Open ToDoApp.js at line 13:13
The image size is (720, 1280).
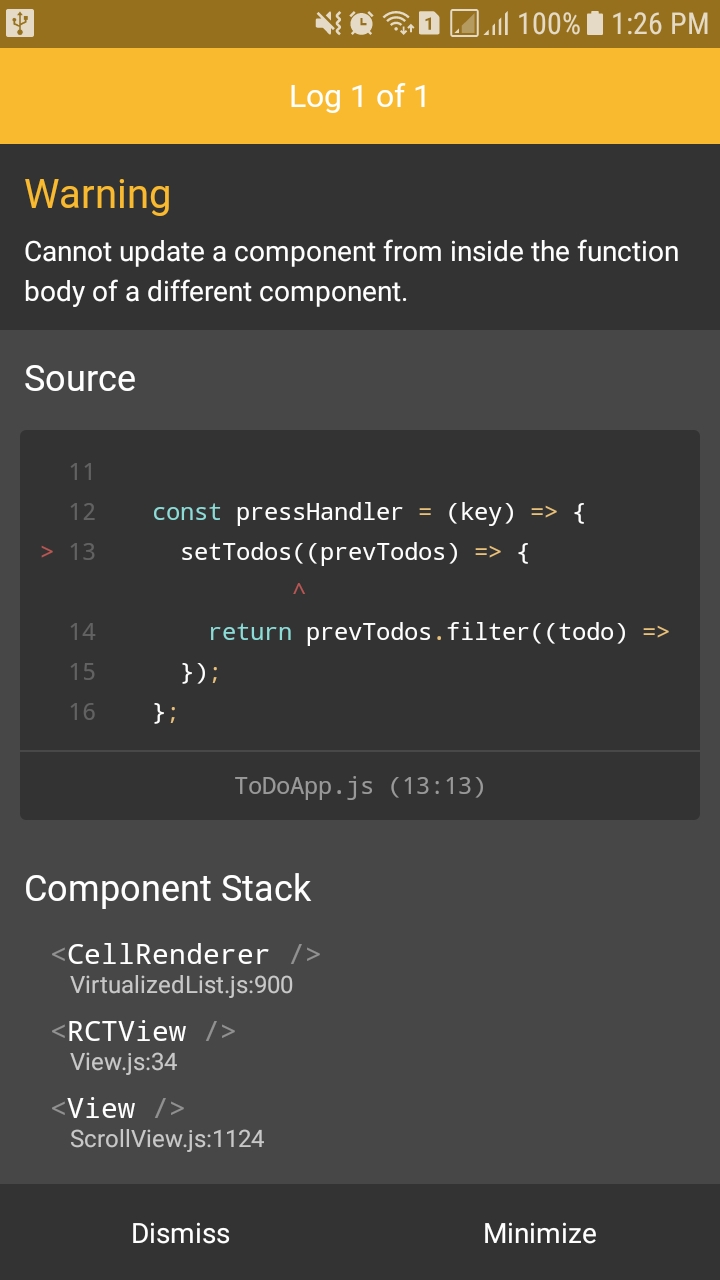pyautogui.click(x=360, y=786)
